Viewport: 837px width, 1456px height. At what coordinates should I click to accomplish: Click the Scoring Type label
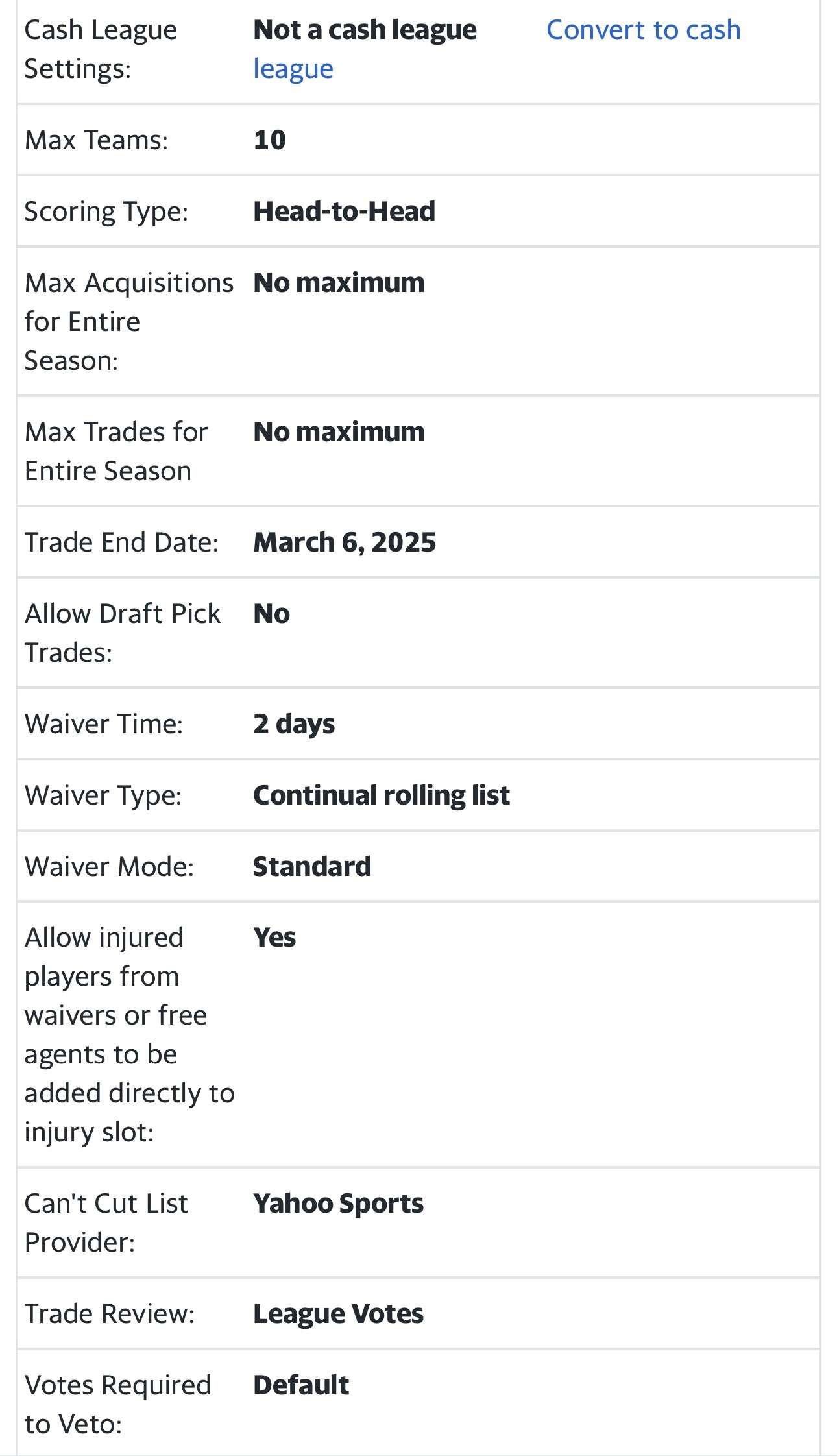(106, 212)
